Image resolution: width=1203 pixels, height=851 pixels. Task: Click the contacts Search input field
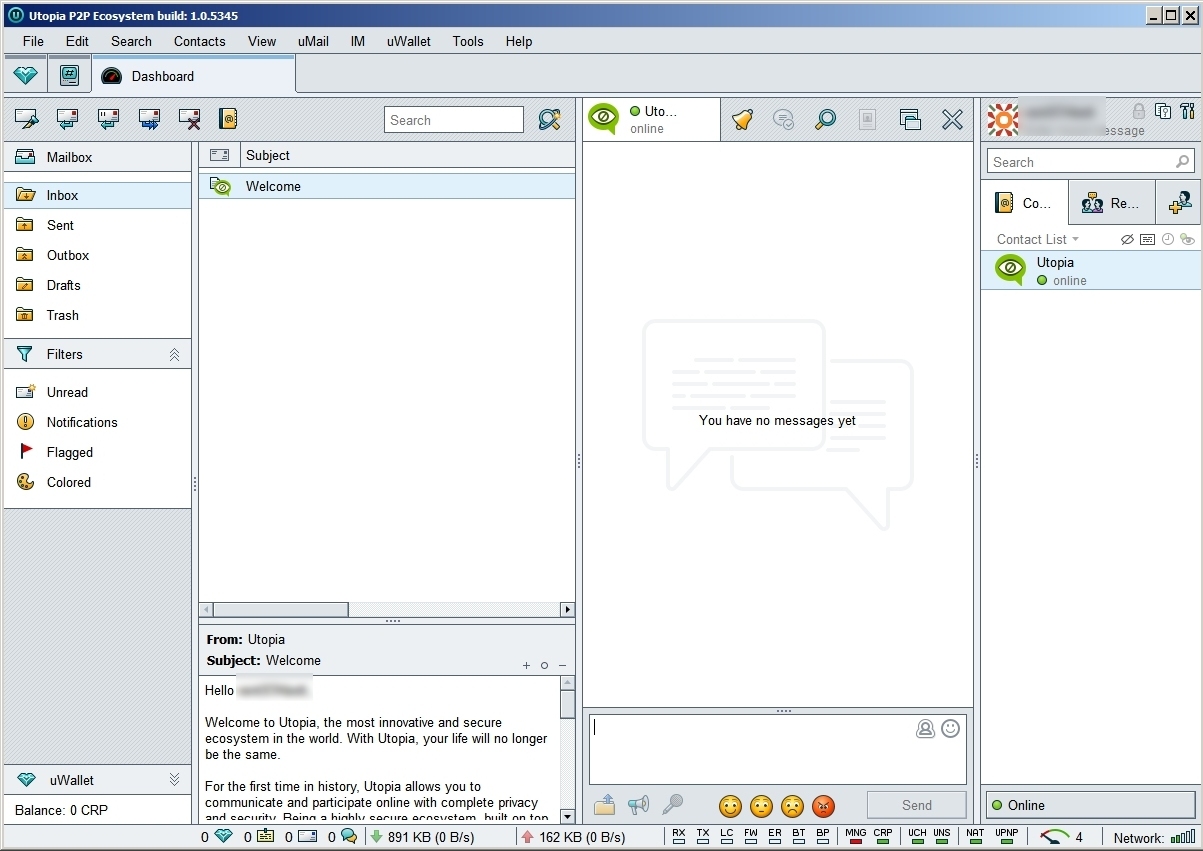1080,162
